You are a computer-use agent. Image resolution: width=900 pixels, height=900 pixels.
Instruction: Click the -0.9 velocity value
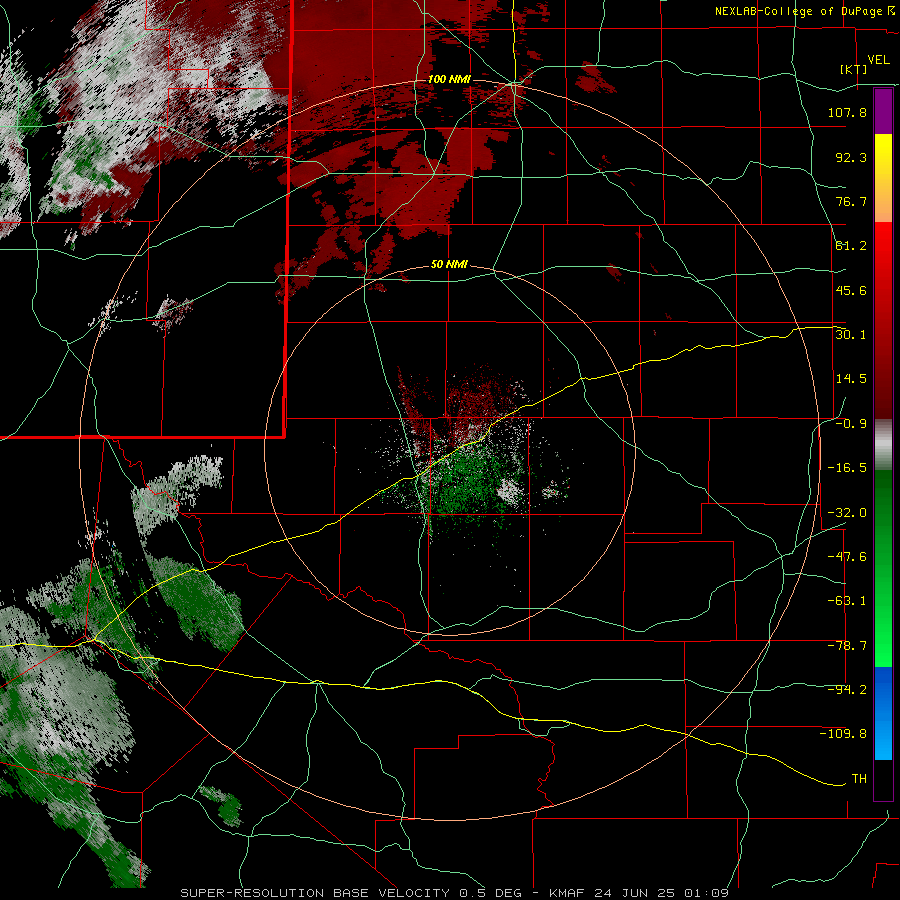851,424
